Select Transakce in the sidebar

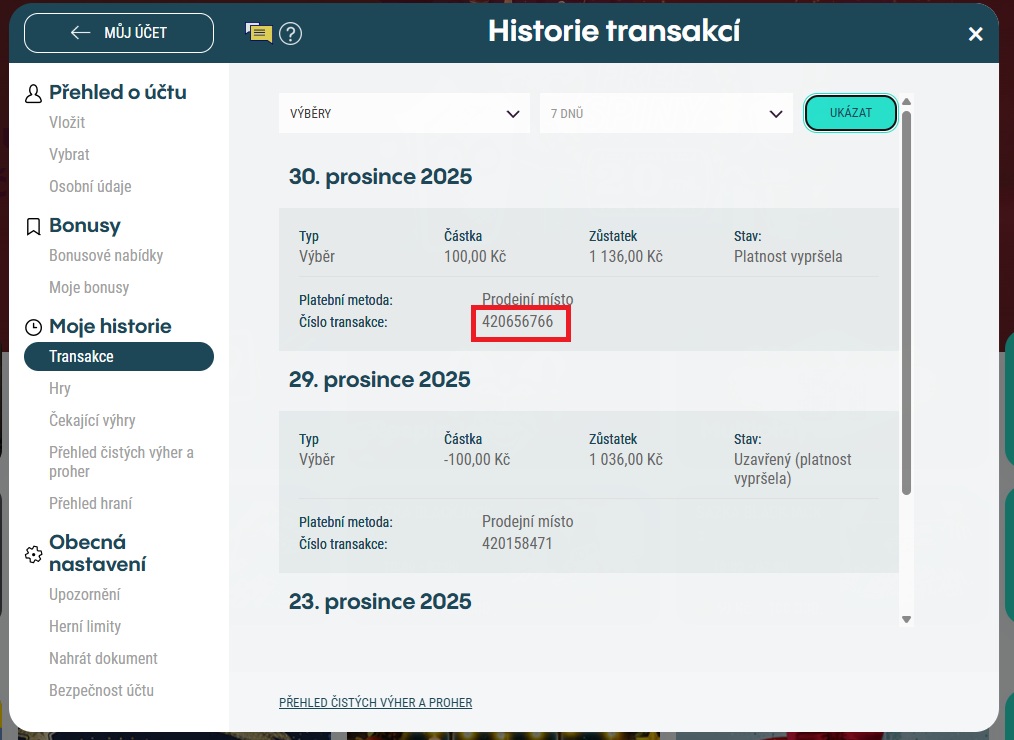(x=118, y=357)
